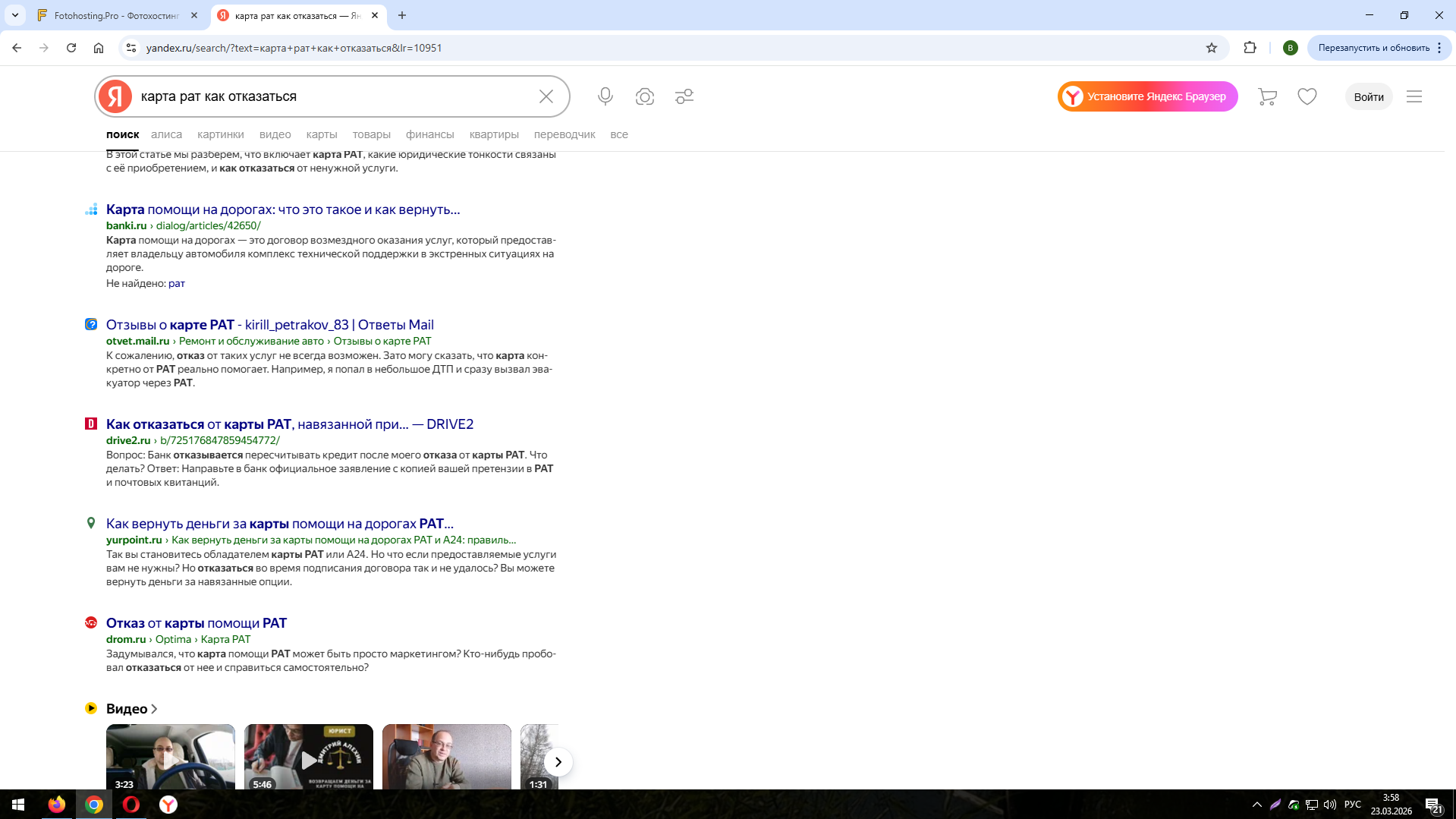Image resolution: width=1456 pixels, height=819 pixels.
Task: Go to browser home page
Action: (99, 48)
